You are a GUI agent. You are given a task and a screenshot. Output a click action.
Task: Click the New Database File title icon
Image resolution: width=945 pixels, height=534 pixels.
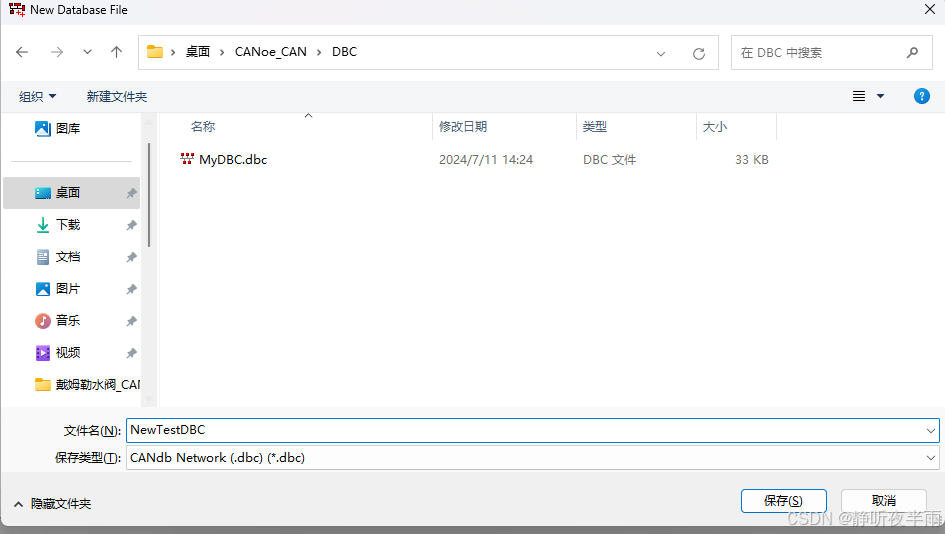point(17,10)
